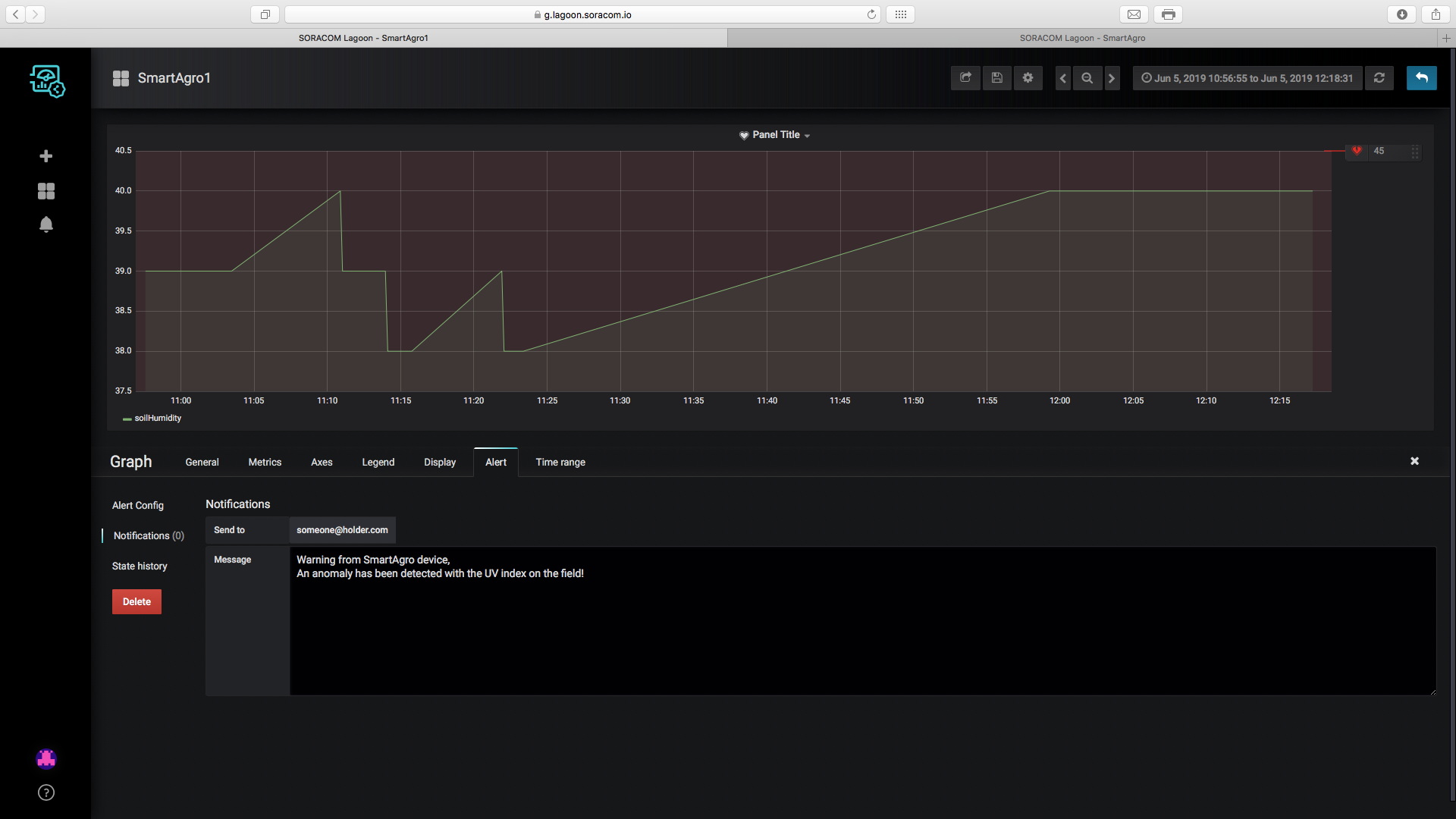This screenshot has width=1456, height=819.
Task: Toggle the soilHumidity legend series
Action: (x=157, y=419)
